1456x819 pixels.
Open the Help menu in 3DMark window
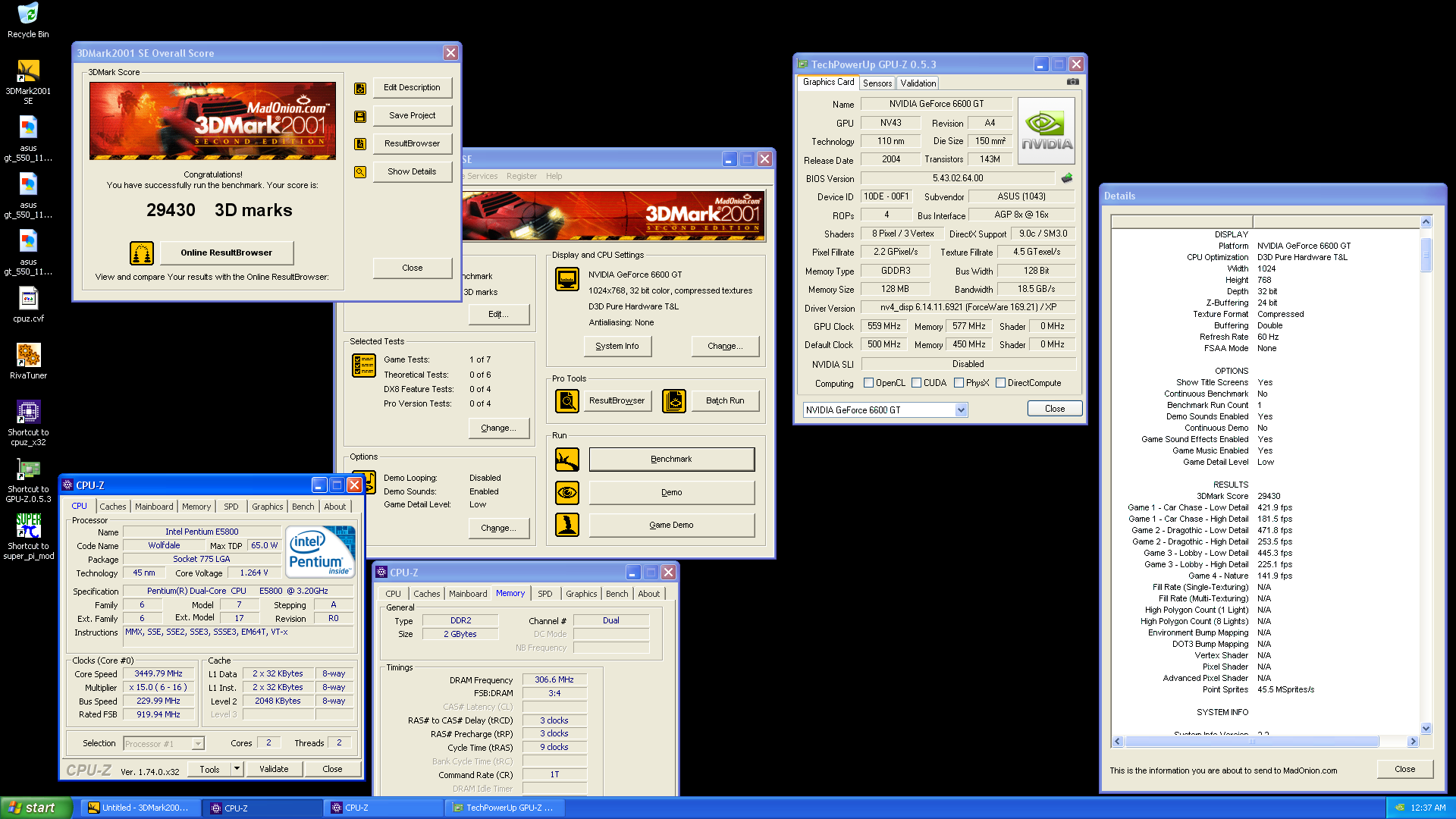(x=554, y=176)
